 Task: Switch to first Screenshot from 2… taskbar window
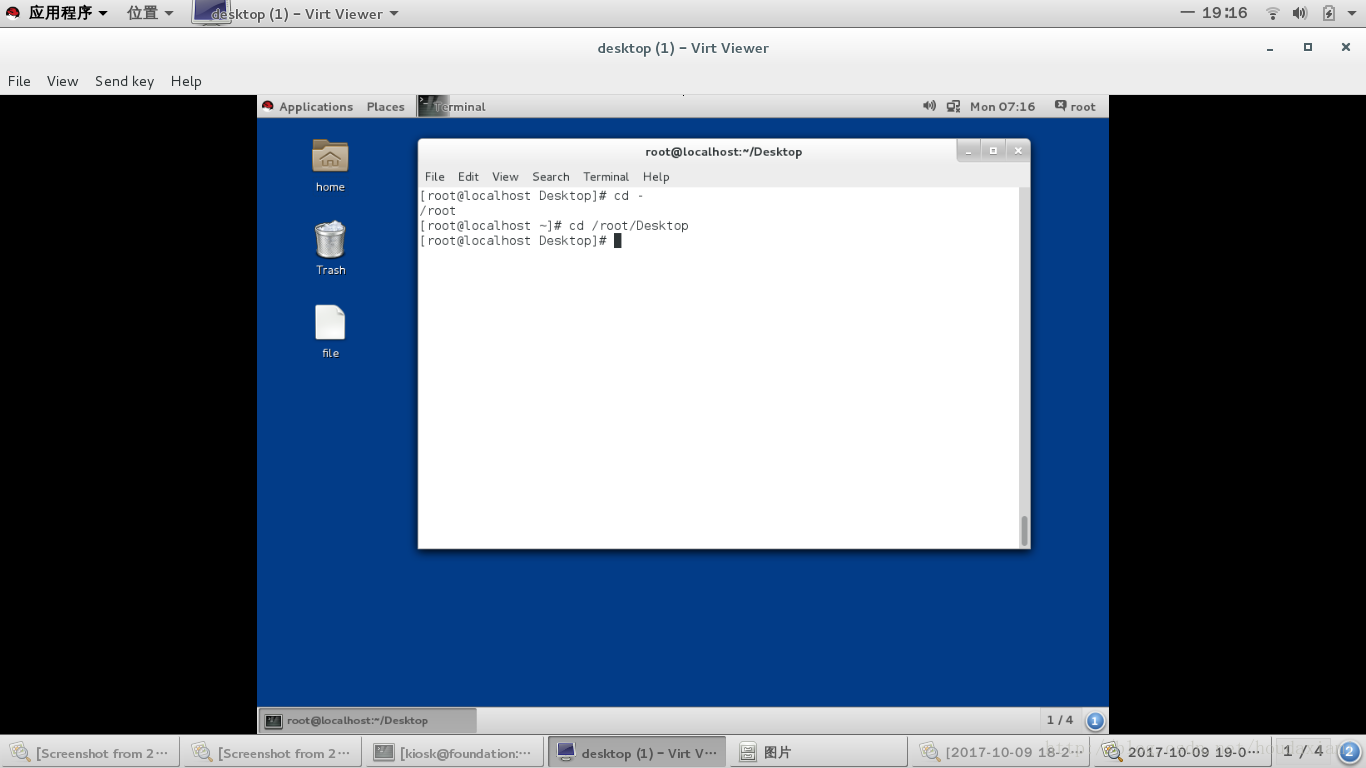(91, 752)
